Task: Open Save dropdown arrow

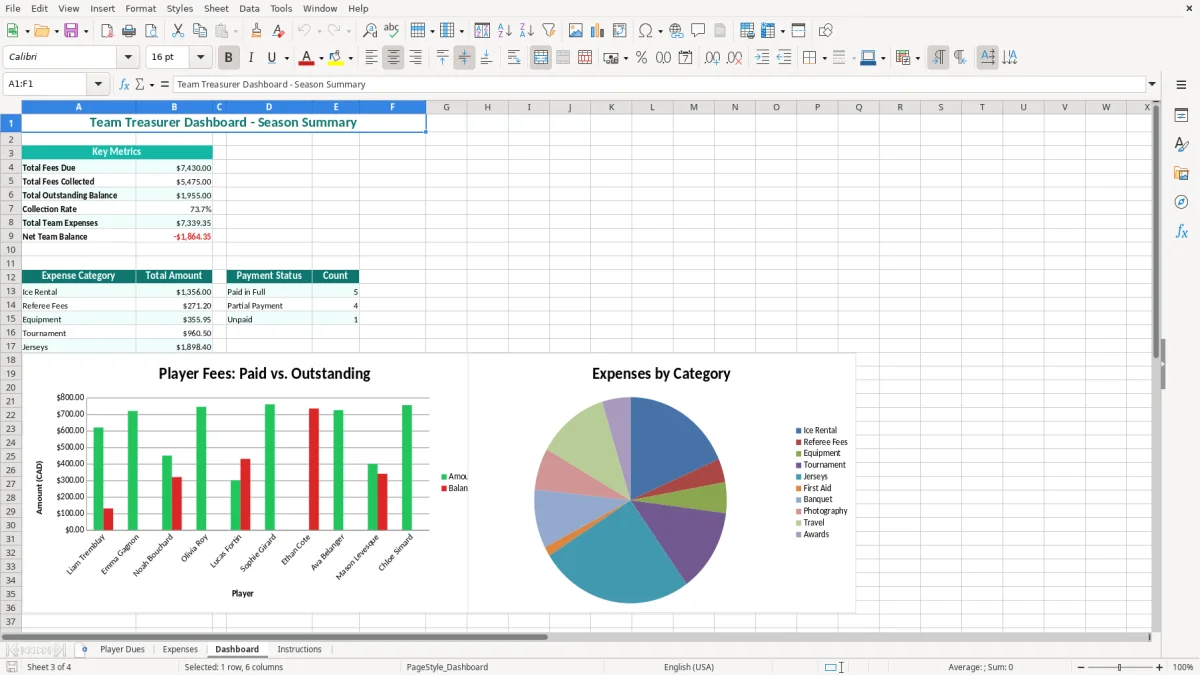Action: pos(85,31)
